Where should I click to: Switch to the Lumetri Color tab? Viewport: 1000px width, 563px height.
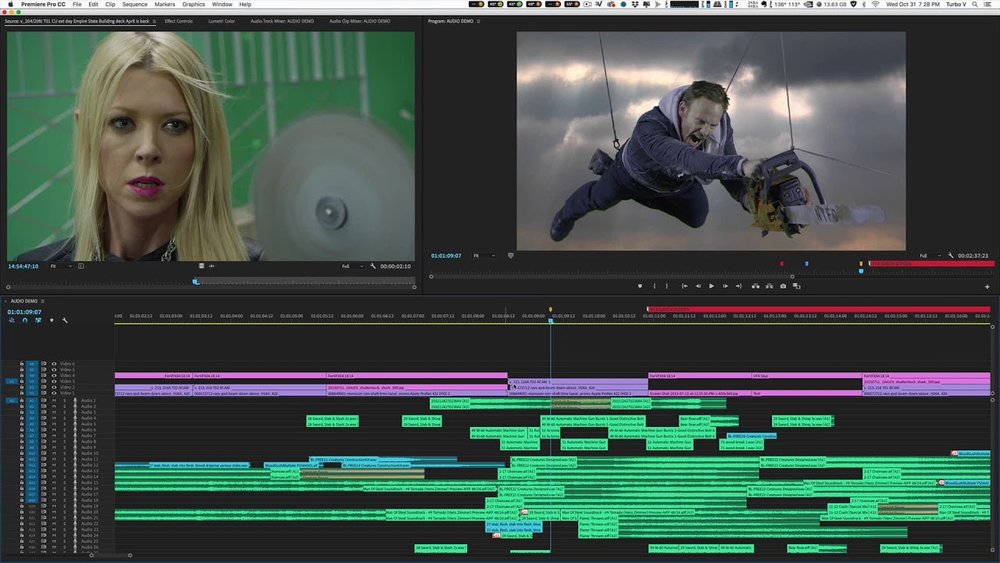pyautogui.click(x=221, y=21)
